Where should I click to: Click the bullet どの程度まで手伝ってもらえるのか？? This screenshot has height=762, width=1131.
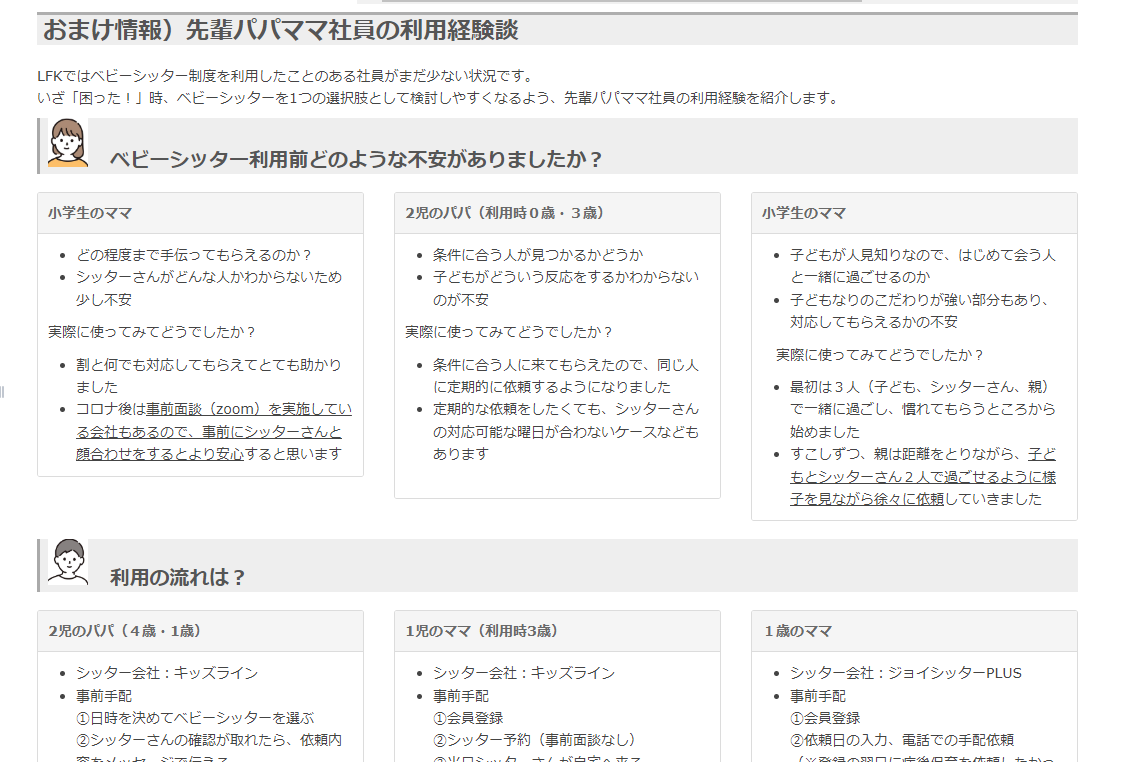click(x=195, y=255)
